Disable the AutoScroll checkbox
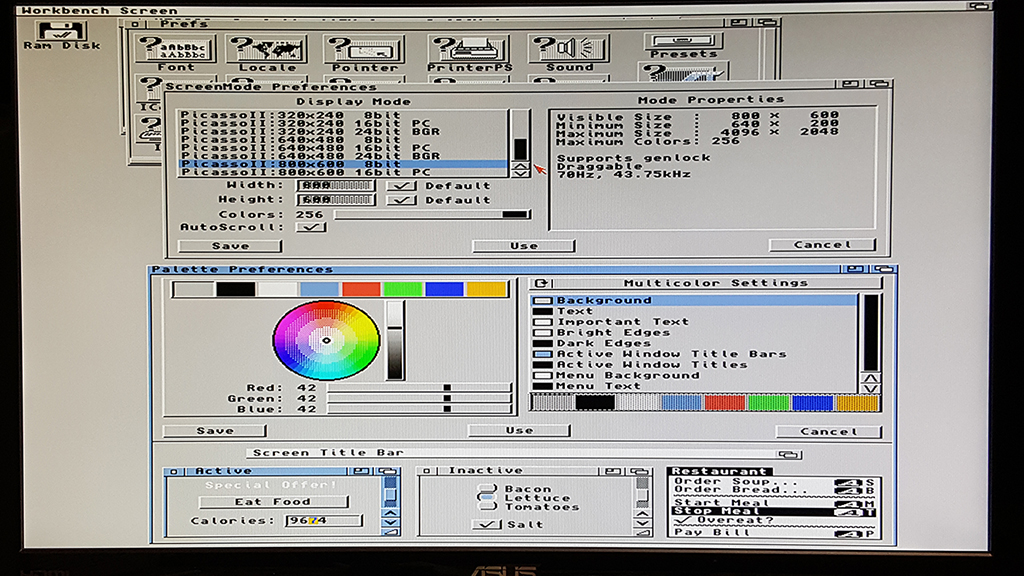 tap(311, 227)
